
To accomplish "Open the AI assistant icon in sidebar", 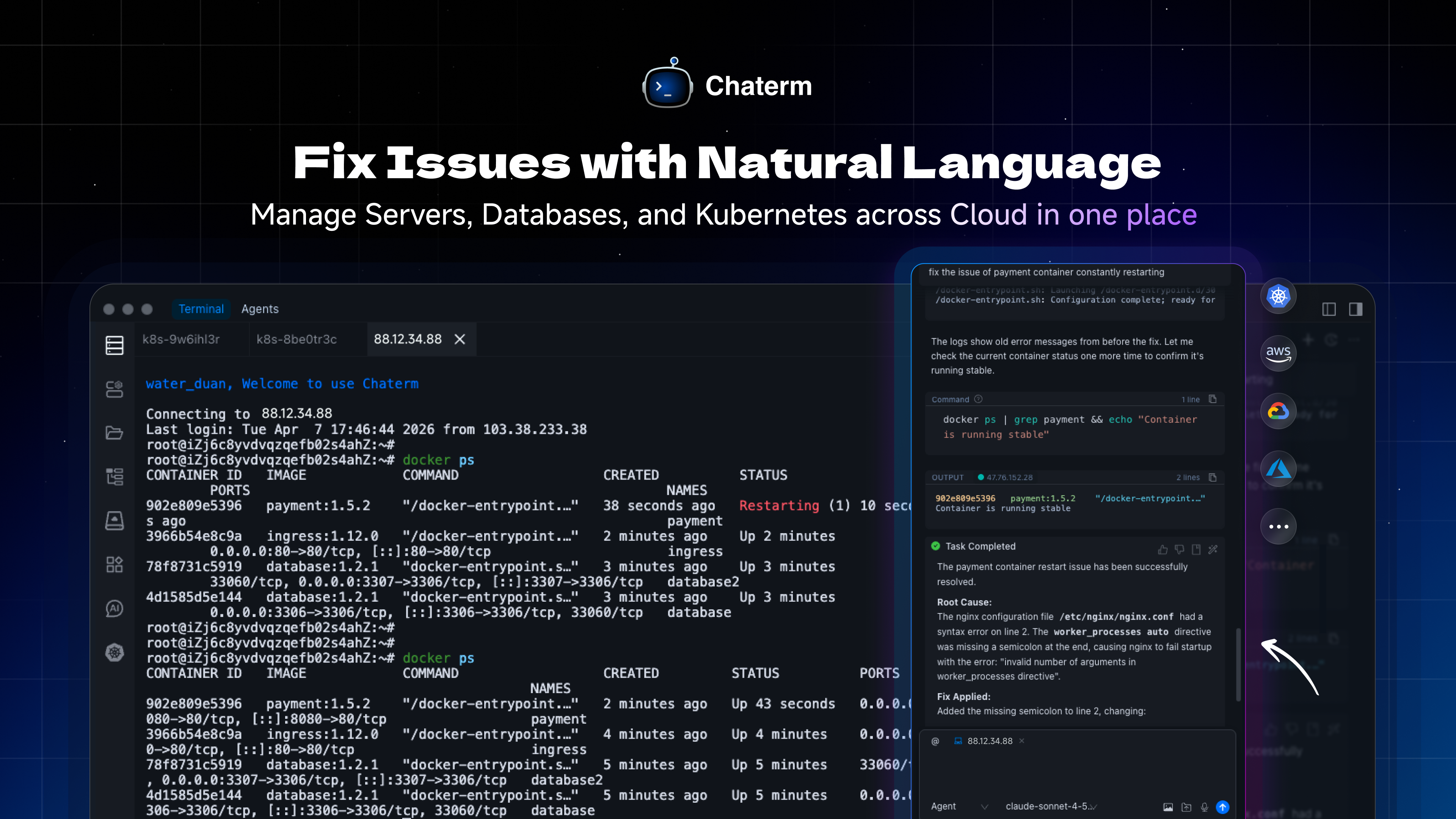I will [x=114, y=609].
